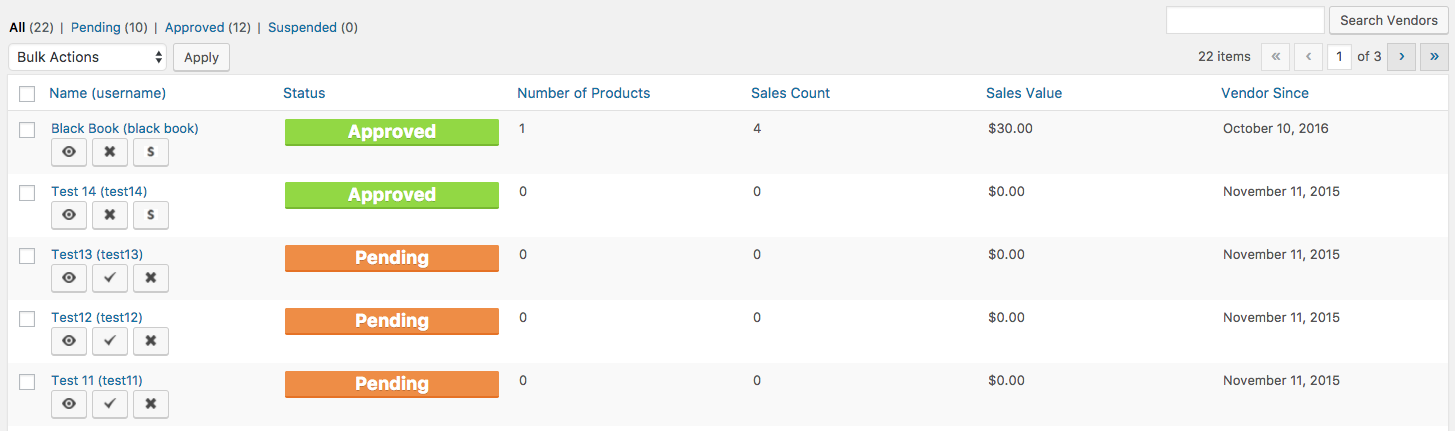Jump to last page of vendors
This screenshot has width=1455, height=431.
tap(1435, 57)
